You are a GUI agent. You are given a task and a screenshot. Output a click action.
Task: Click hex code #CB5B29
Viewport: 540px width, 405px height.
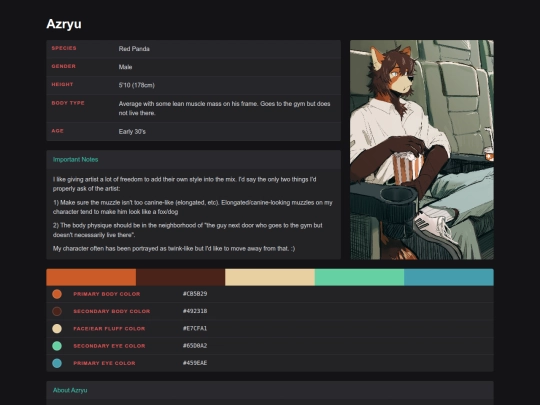pos(195,294)
